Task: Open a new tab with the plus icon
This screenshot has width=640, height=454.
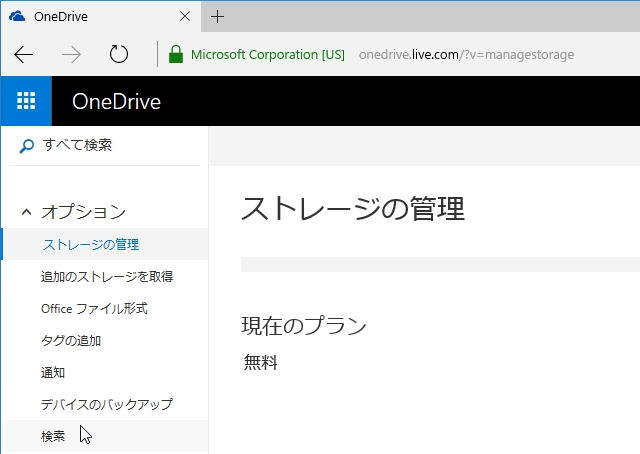Action: (217, 17)
